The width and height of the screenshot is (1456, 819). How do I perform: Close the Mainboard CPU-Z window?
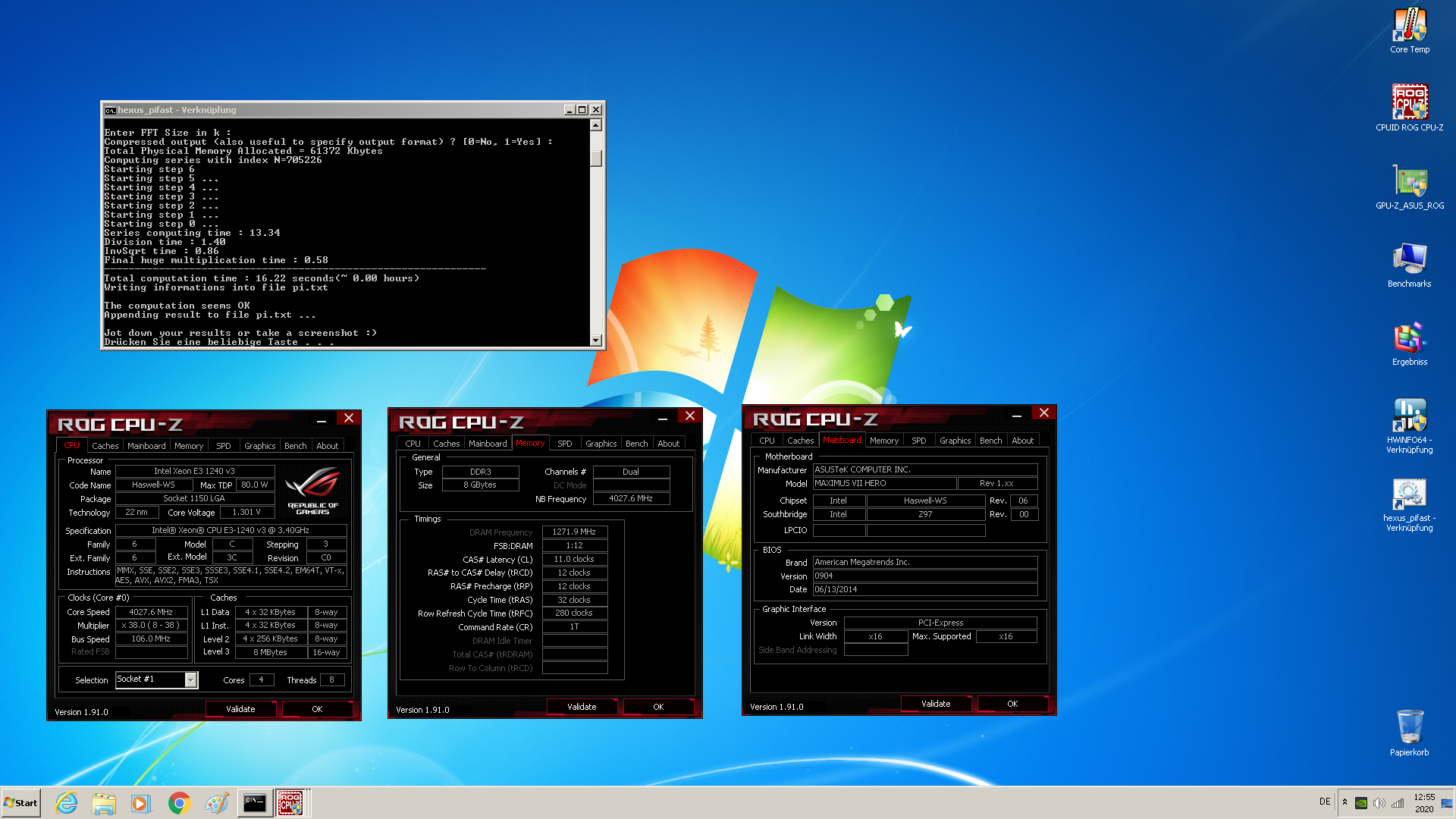pyautogui.click(x=1044, y=413)
